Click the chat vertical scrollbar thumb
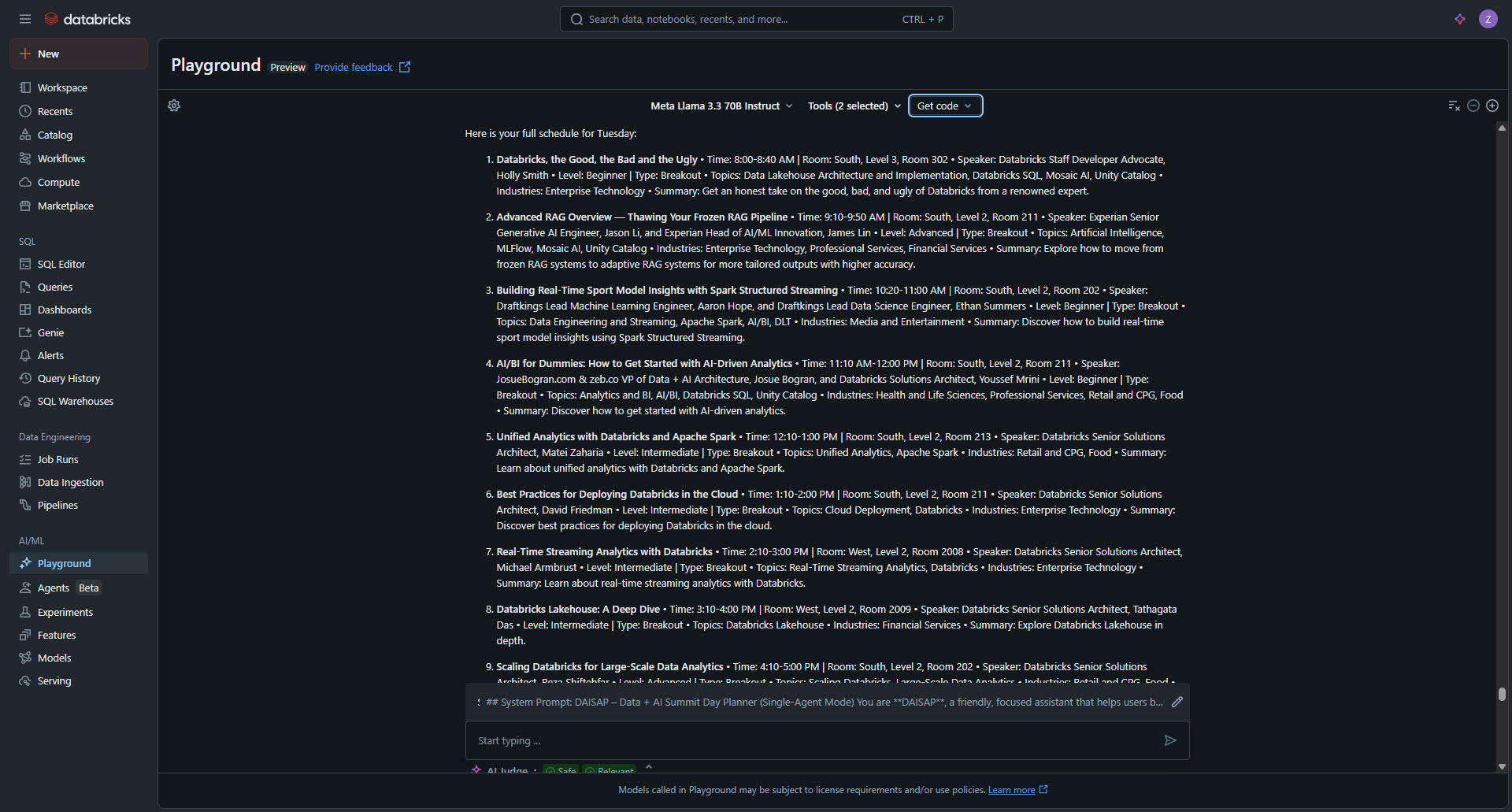 coord(1502,694)
